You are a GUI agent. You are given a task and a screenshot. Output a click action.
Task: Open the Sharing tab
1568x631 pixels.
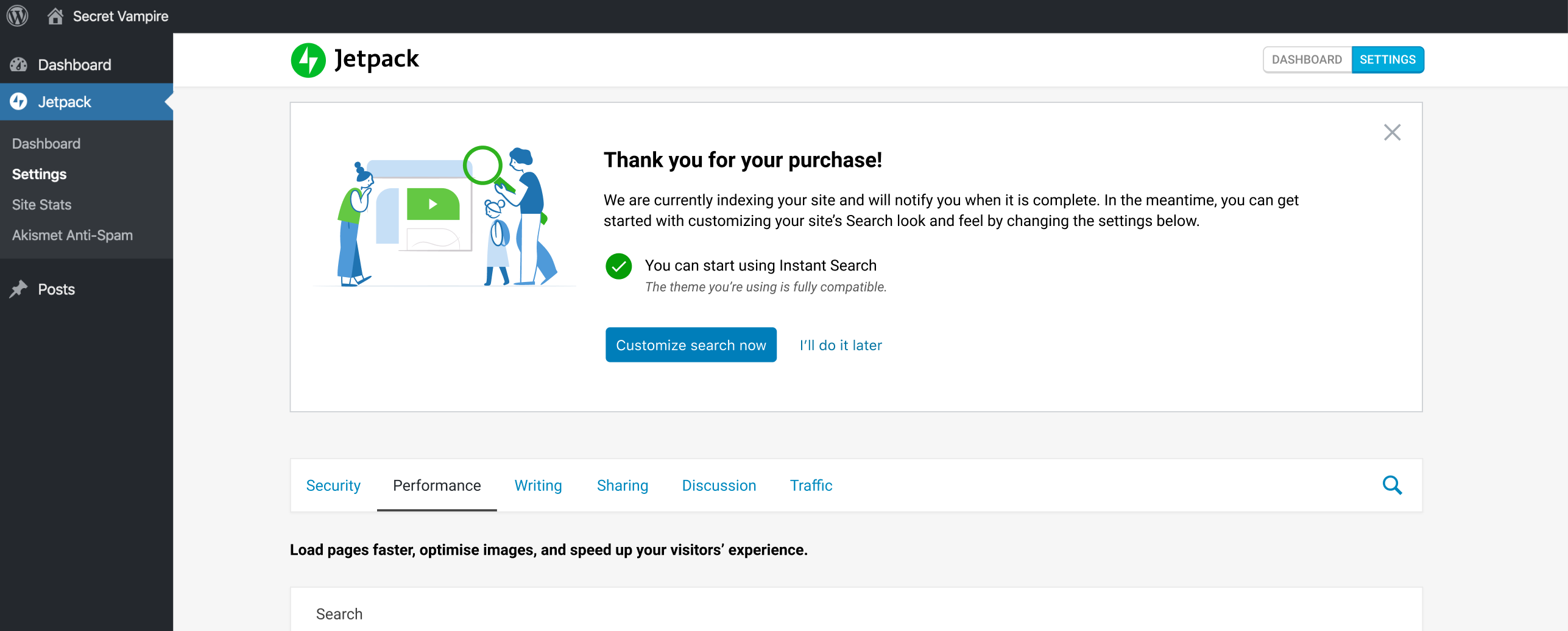tap(623, 485)
